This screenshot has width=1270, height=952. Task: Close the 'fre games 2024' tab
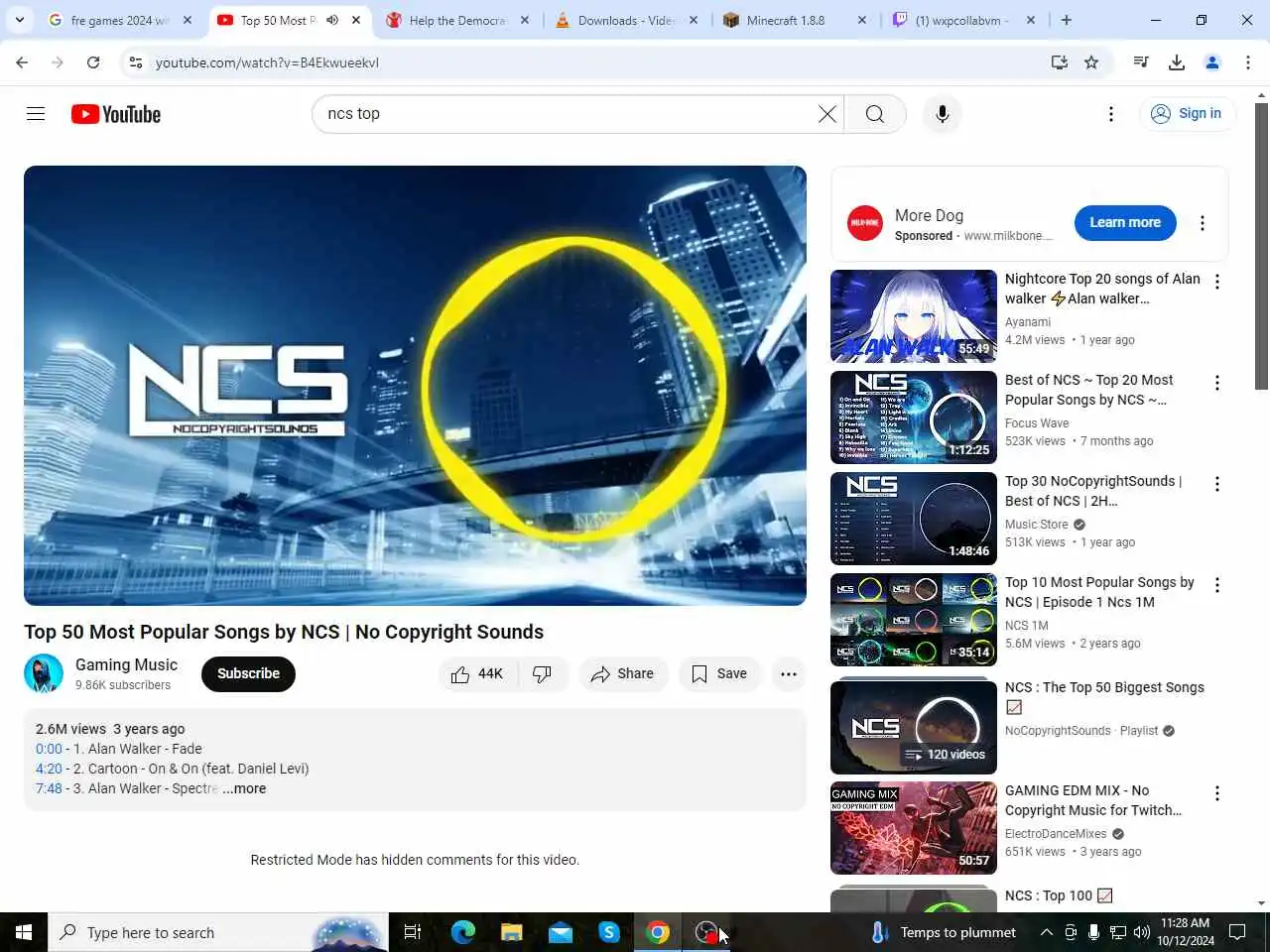[188, 20]
